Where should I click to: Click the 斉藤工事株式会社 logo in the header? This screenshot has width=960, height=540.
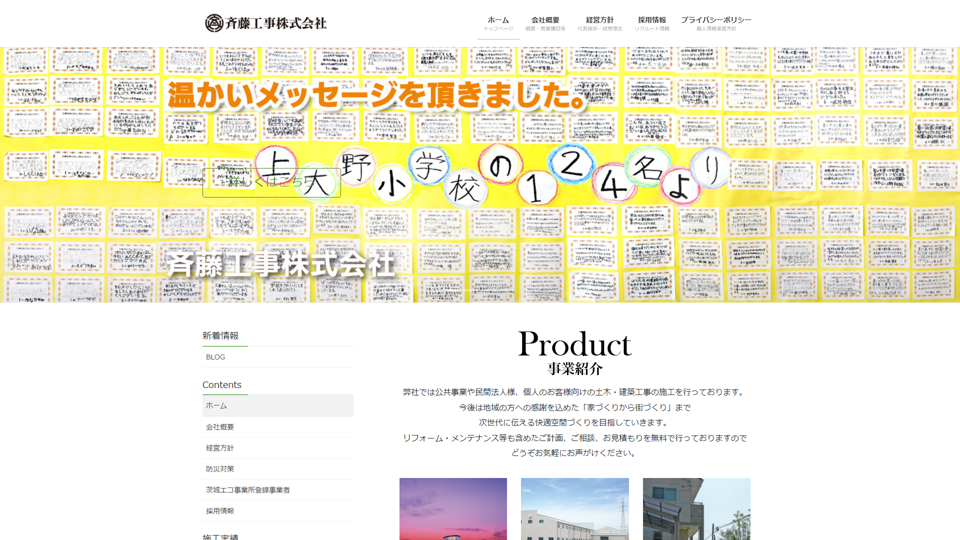(266, 23)
